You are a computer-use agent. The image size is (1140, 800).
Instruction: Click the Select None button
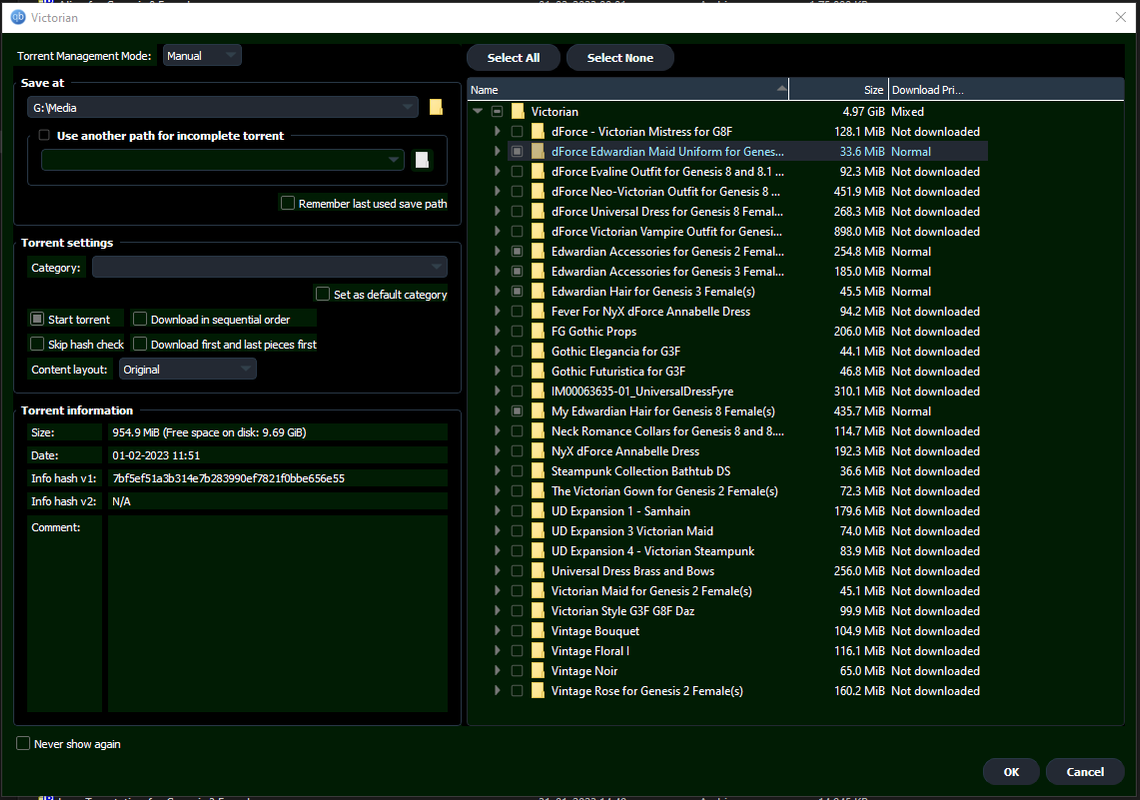click(620, 57)
